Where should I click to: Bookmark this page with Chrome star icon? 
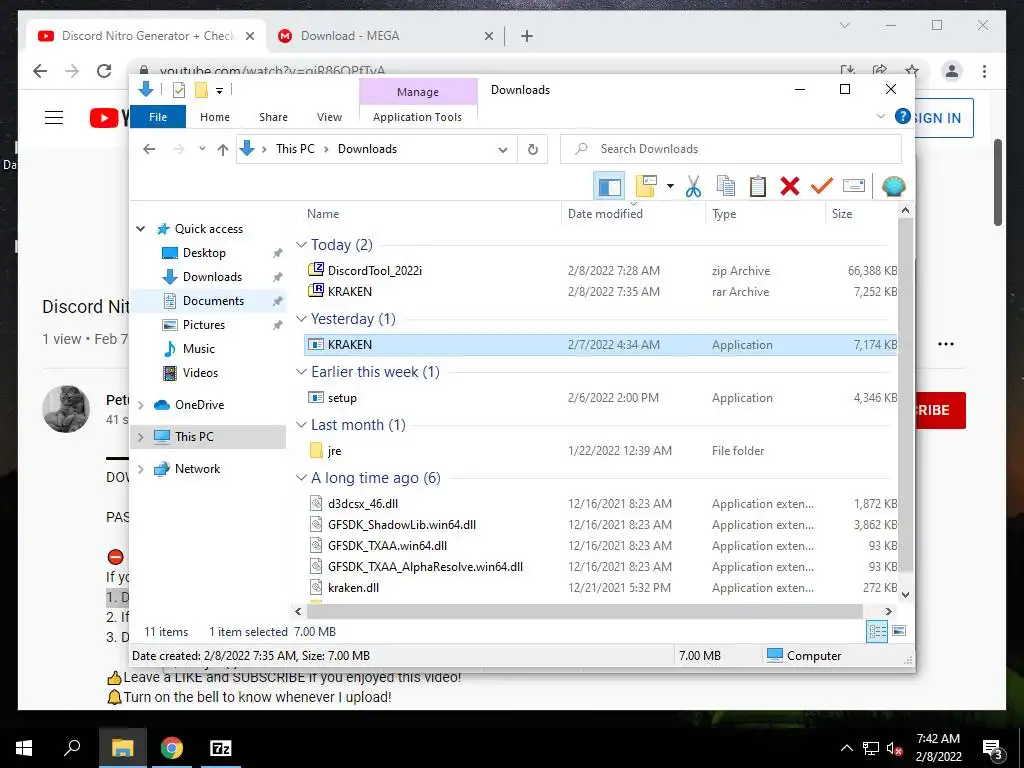point(912,71)
